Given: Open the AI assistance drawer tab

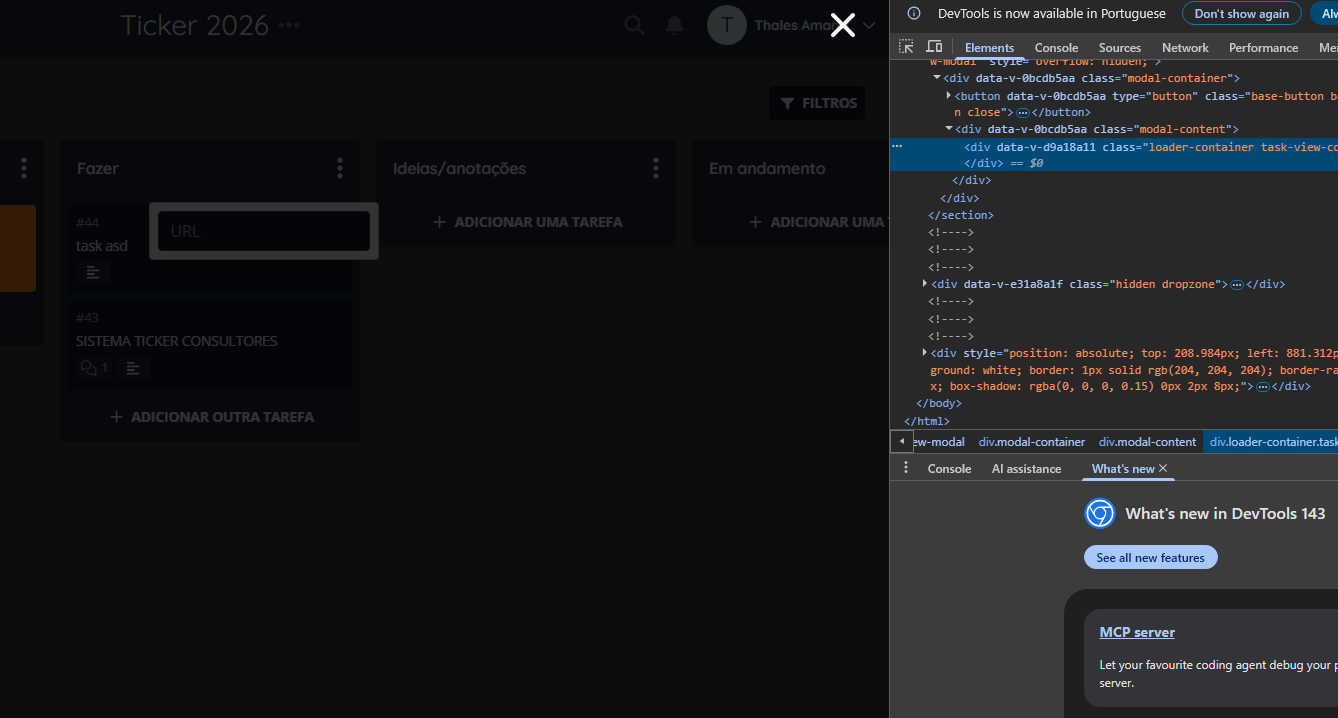Looking at the screenshot, I should point(1026,469).
